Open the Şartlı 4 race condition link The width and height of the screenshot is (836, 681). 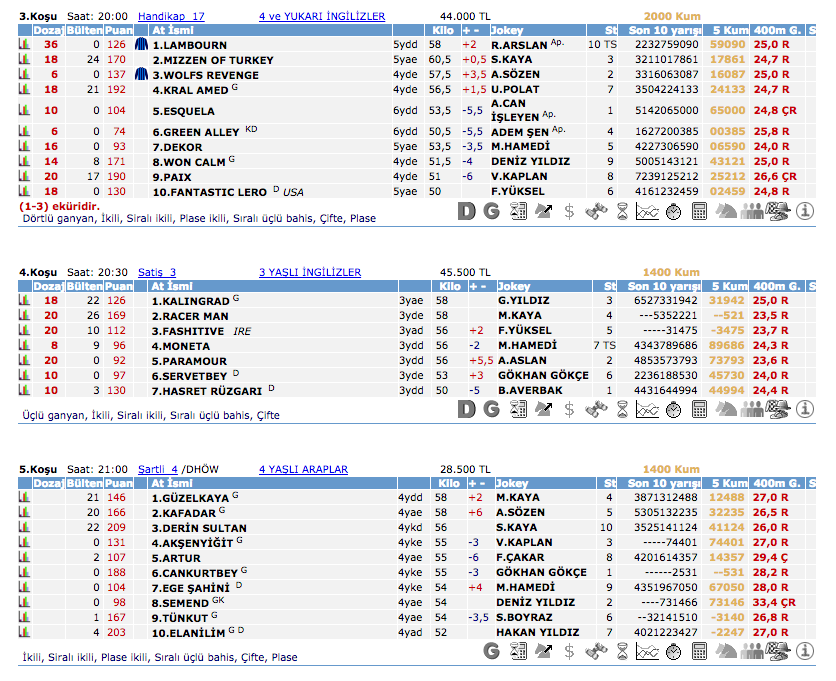click(159, 469)
